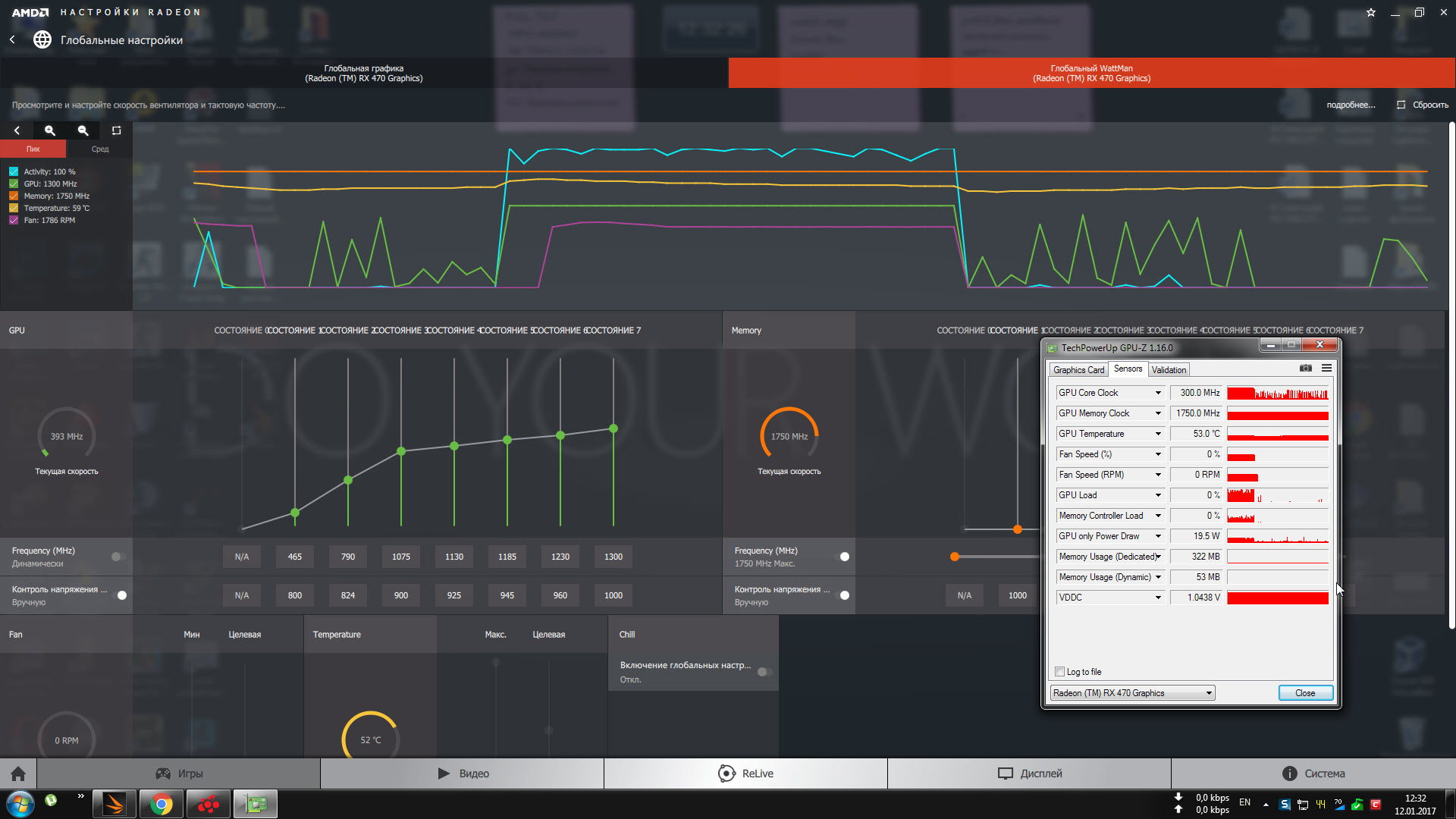1456x819 pixels.
Task: Open the Radeon RX 470 device dropdown
Action: (x=1209, y=693)
